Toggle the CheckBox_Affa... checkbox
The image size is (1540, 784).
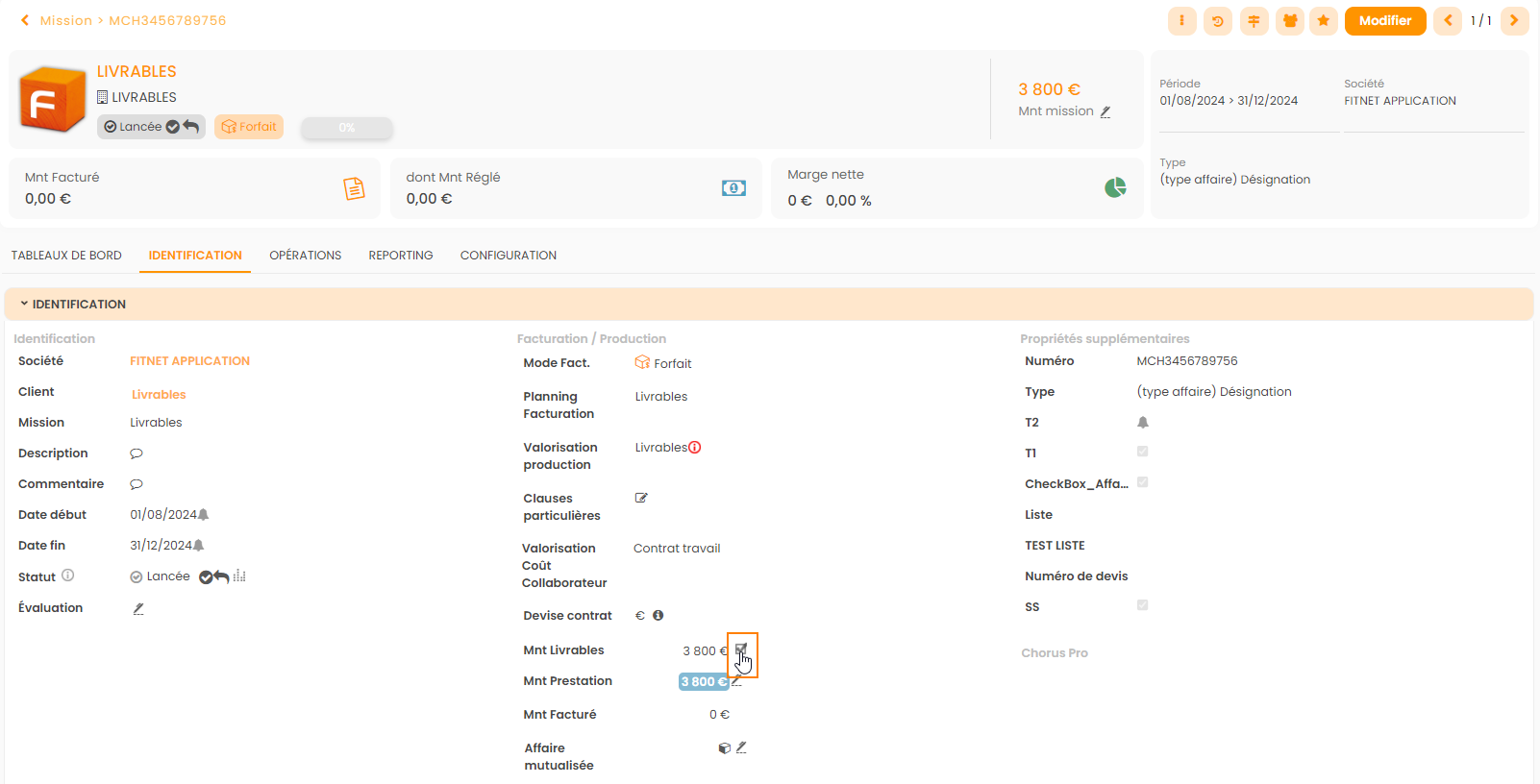click(1142, 482)
